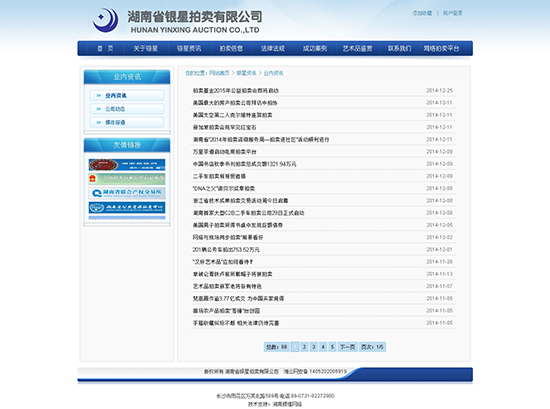Image resolution: width=550 pixels, height=409 pixels.
Task: Open the 湖南省联合产权交易所 banner link
Action: [x=127, y=193]
